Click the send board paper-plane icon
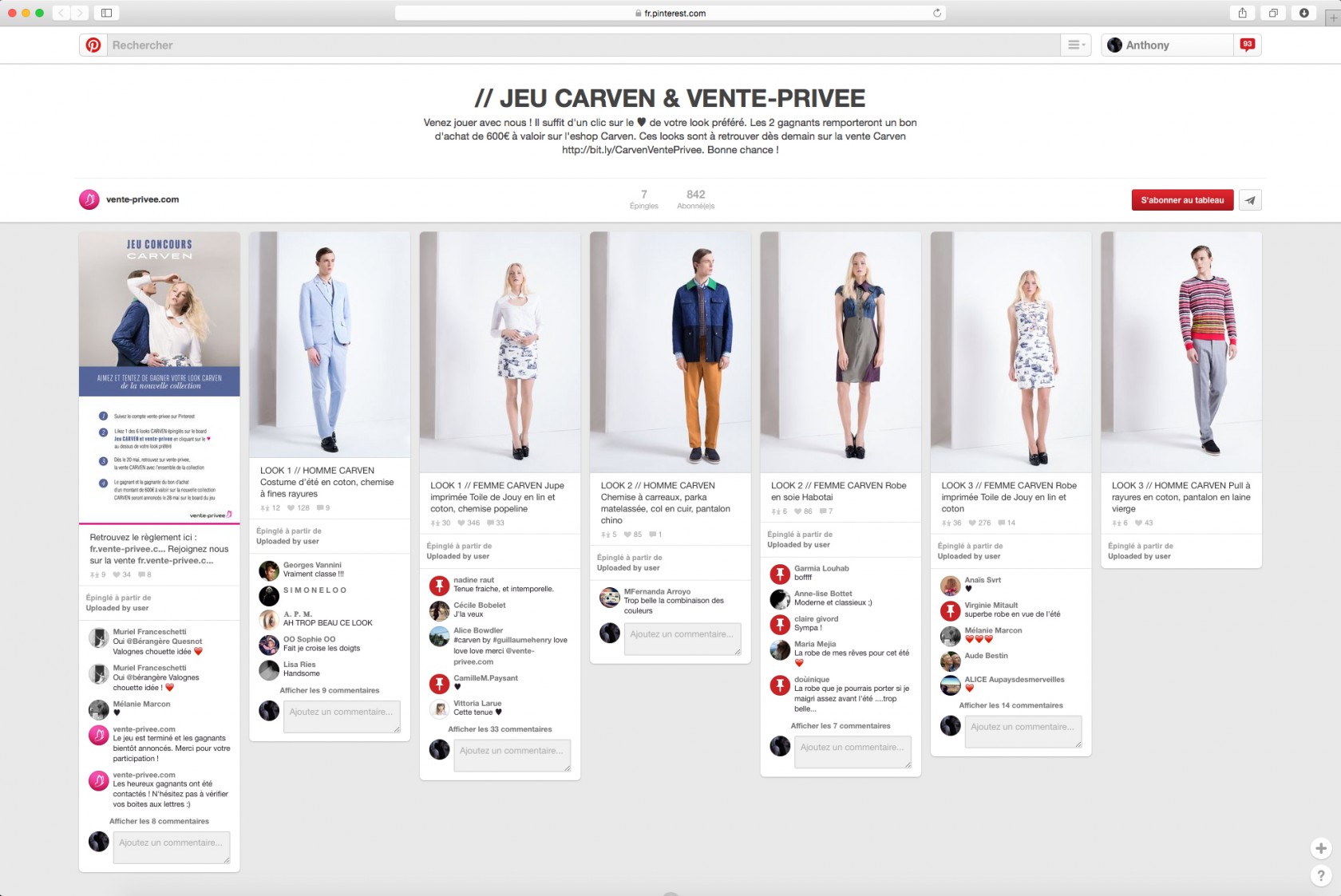Image resolution: width=1341 pixels, height=896 pixels. 1250,200
